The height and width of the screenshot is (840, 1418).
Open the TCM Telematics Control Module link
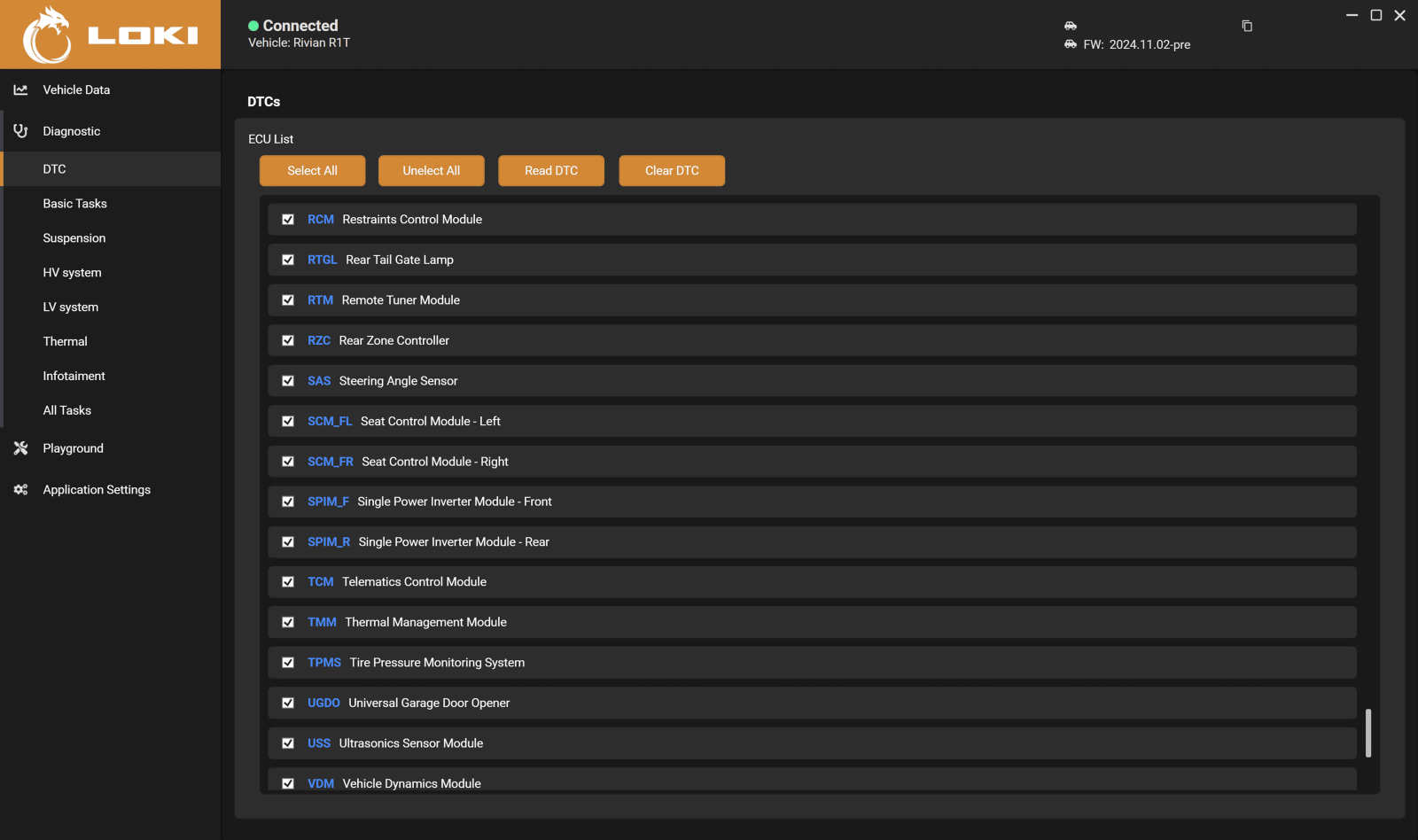click(x=320, y=582)
